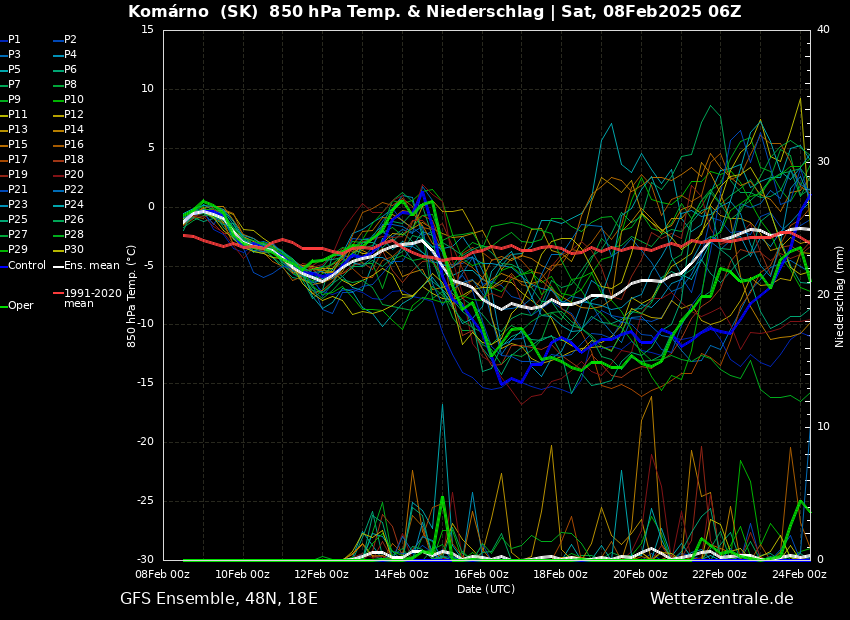Click the Wetterzentrale.de watermark text
The width and height of the screenshot is (850, 620).
(x=721, y=598)
